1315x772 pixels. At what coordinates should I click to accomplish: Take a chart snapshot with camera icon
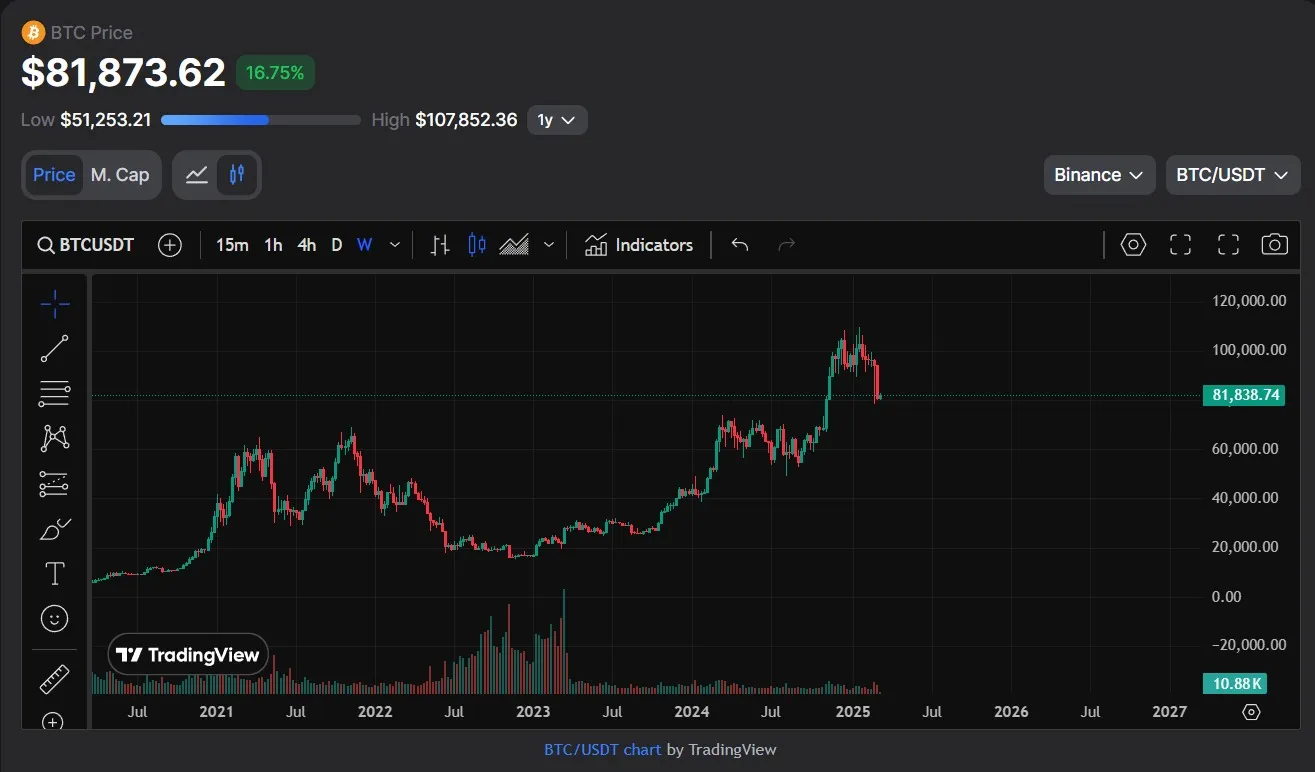(1274, 245)
